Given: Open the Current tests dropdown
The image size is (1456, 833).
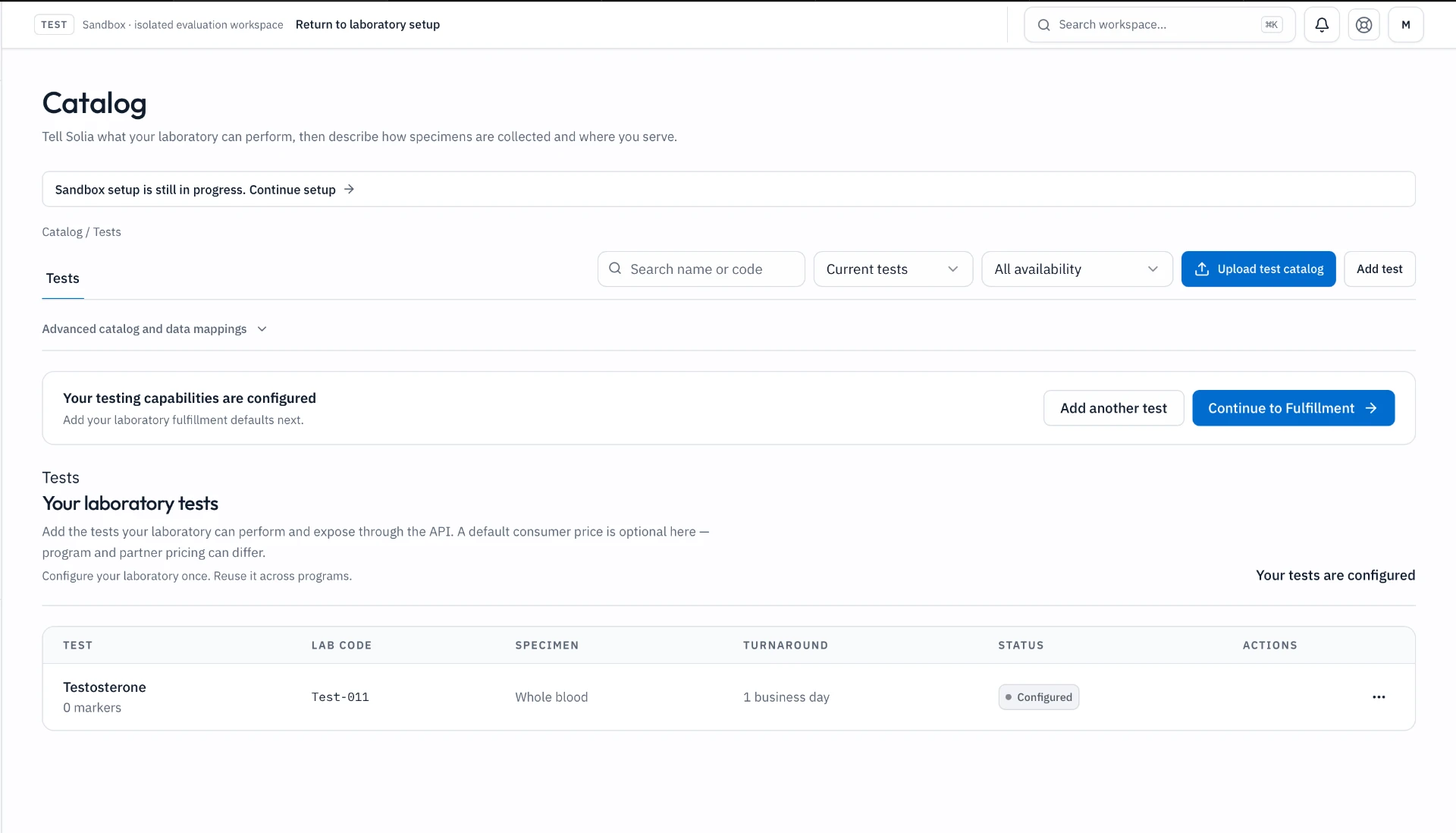Looking at the screenshot, I should tap(893, 269).
